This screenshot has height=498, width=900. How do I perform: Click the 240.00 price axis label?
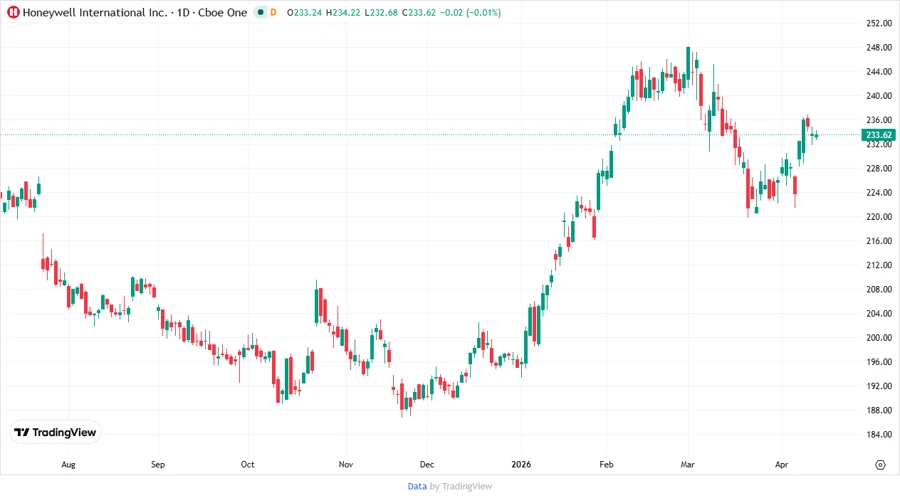879,96
